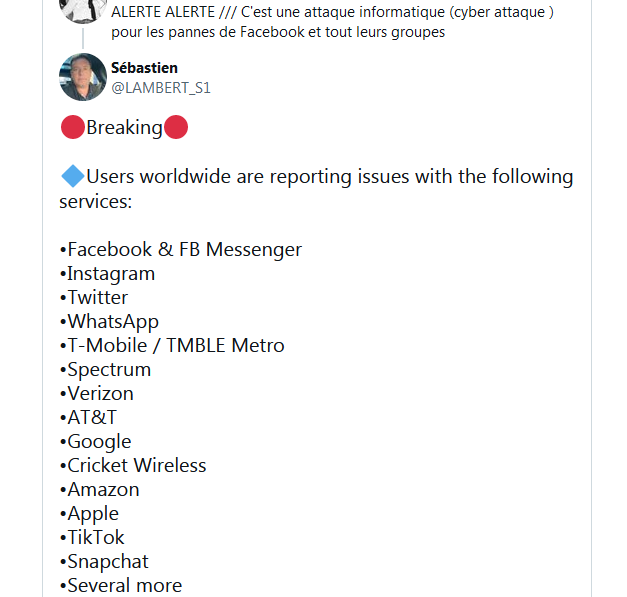The height and width of the screenshot is (597, 627).
Task: Select the Instagram list entry
Action: coord(107,274)
